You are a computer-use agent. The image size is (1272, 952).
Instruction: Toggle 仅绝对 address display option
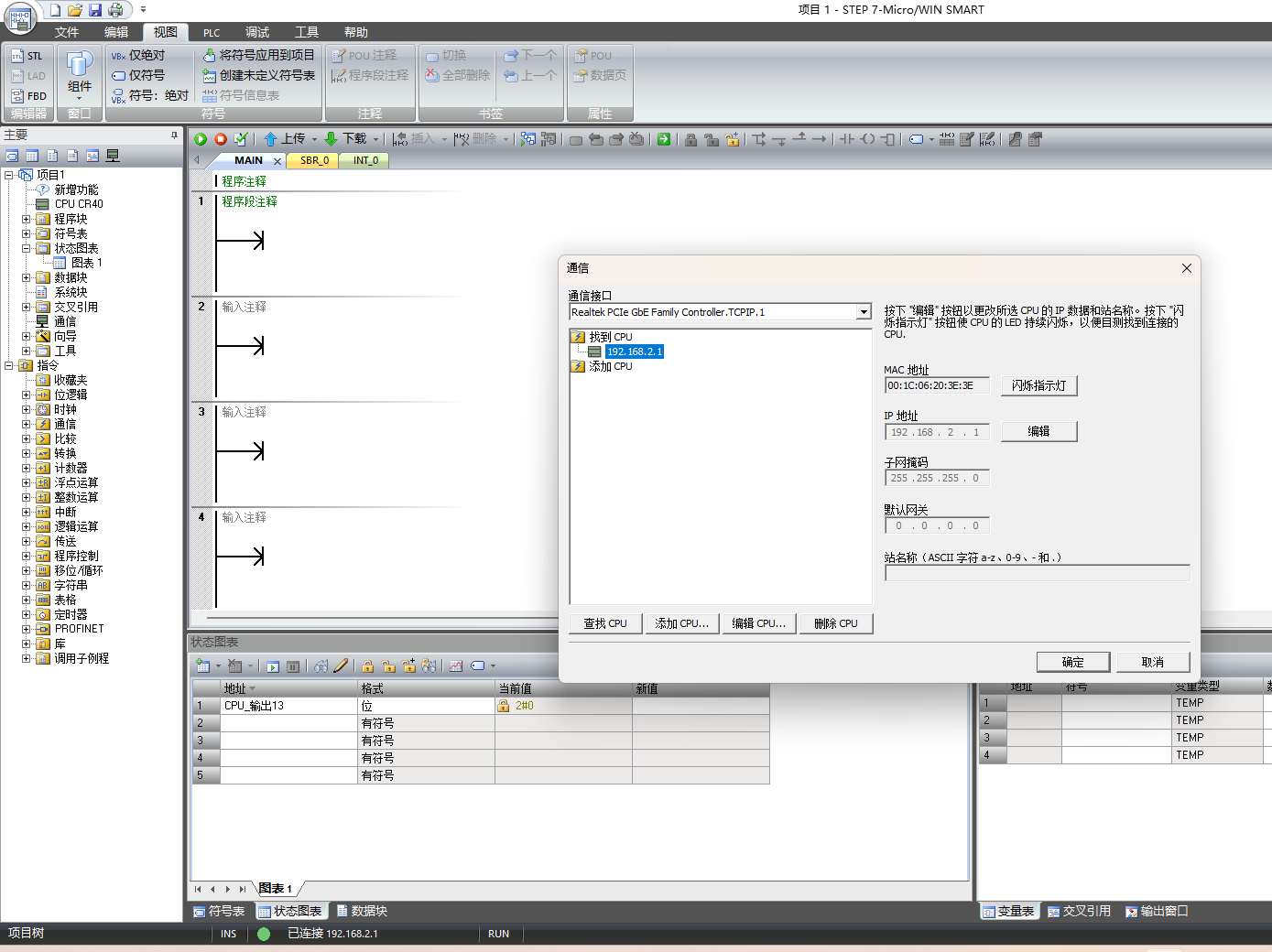click(138, 56)
